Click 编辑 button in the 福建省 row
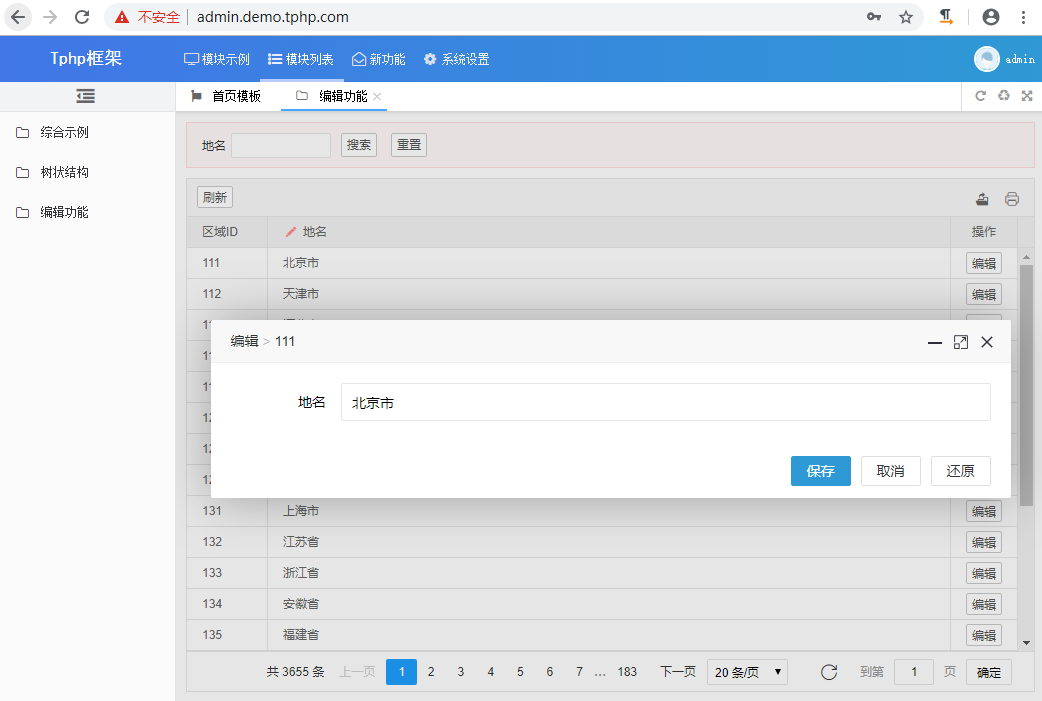This screenshot has height=701, width=1042. pos(984,635)
